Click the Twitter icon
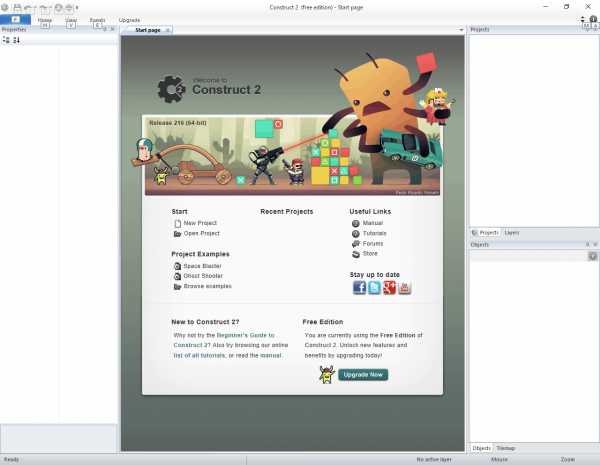Screen dimensions: 600x465 pyautogui.click(x=374, y=287)
